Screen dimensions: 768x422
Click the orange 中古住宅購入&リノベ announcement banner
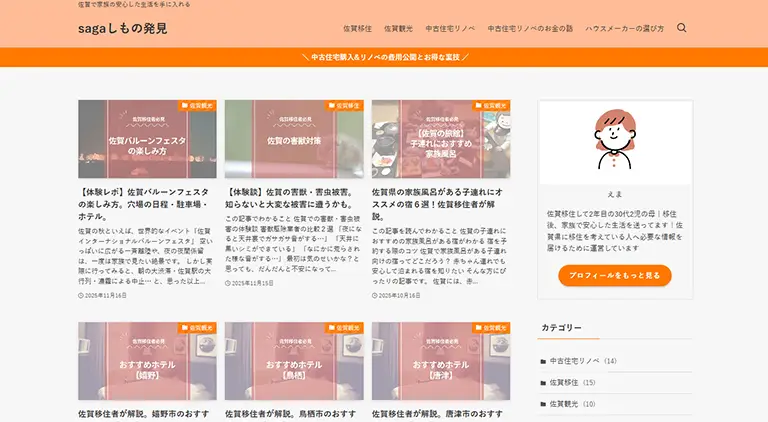pyautogui.click(x=384, y=57)
